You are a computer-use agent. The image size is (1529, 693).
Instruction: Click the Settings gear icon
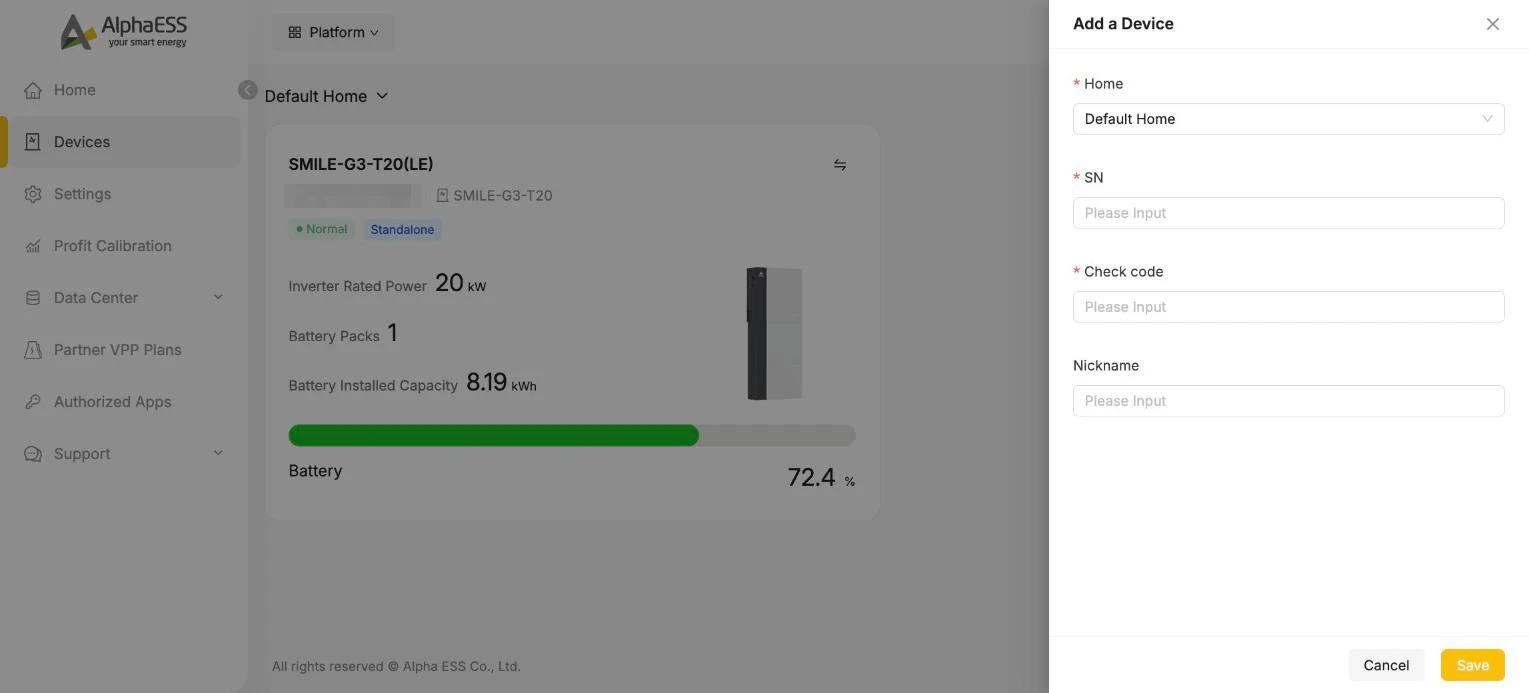(33, 194)
